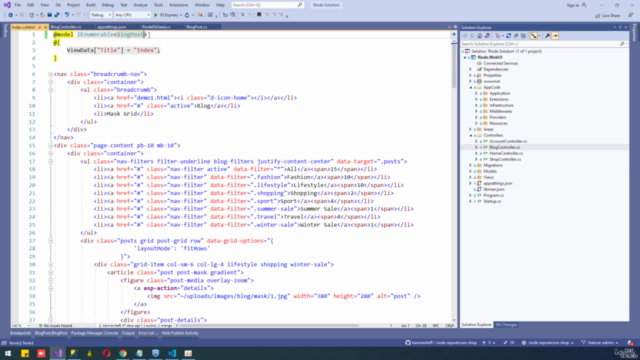
Task: Toggle bookmark from the toolbar
Action: click(x=259, y=15)
